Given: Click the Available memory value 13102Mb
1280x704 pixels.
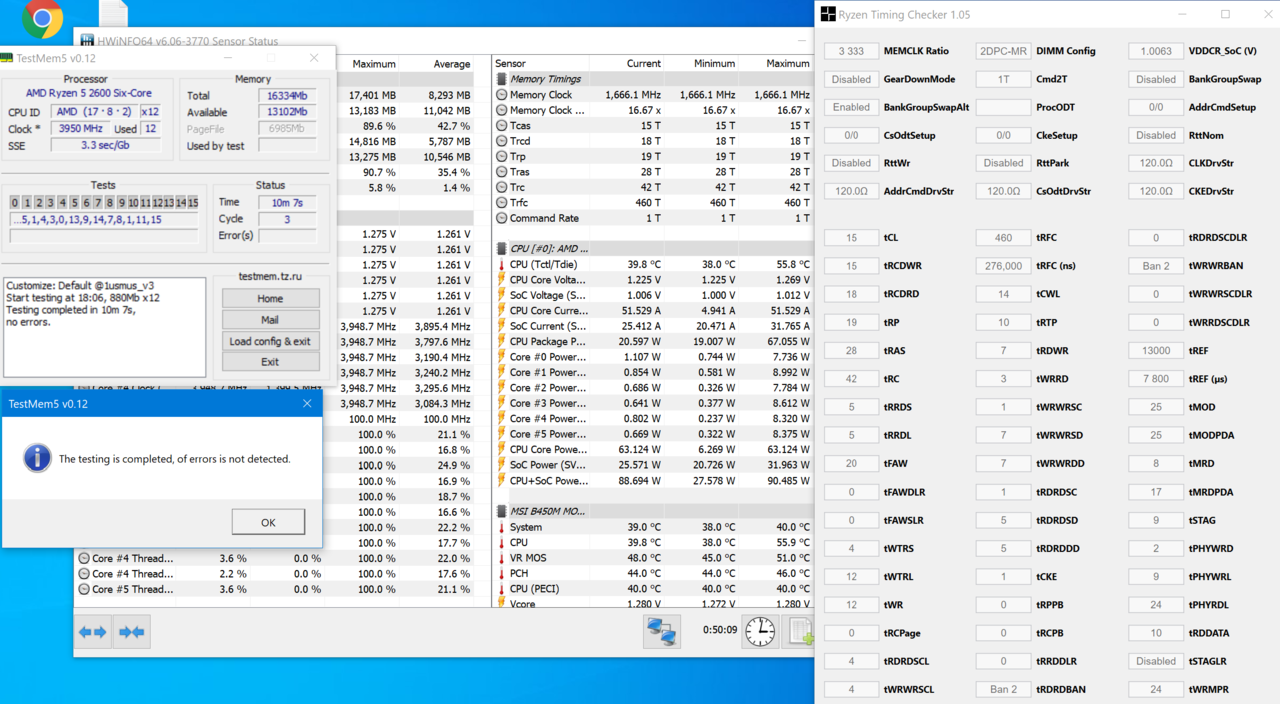Looking at the screenshot, I should point(287,112).
